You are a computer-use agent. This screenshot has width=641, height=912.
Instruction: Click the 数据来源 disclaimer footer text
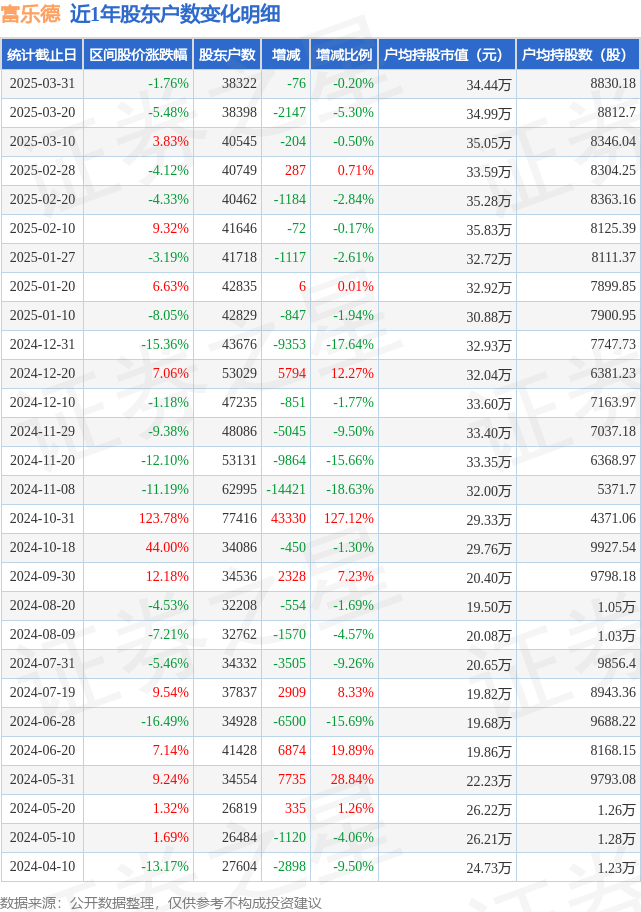(161, 903)
